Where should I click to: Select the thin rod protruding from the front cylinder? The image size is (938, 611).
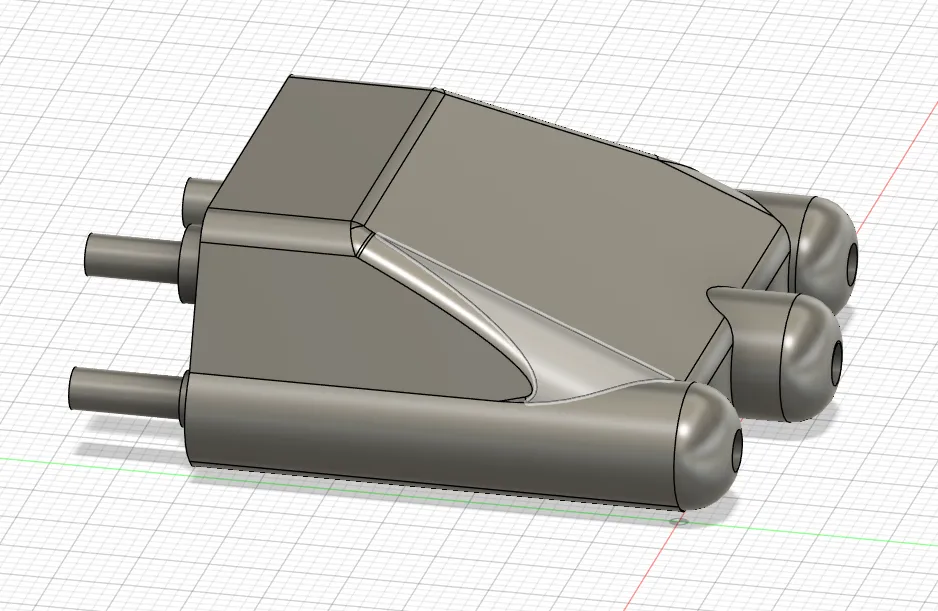click(126, 390)
